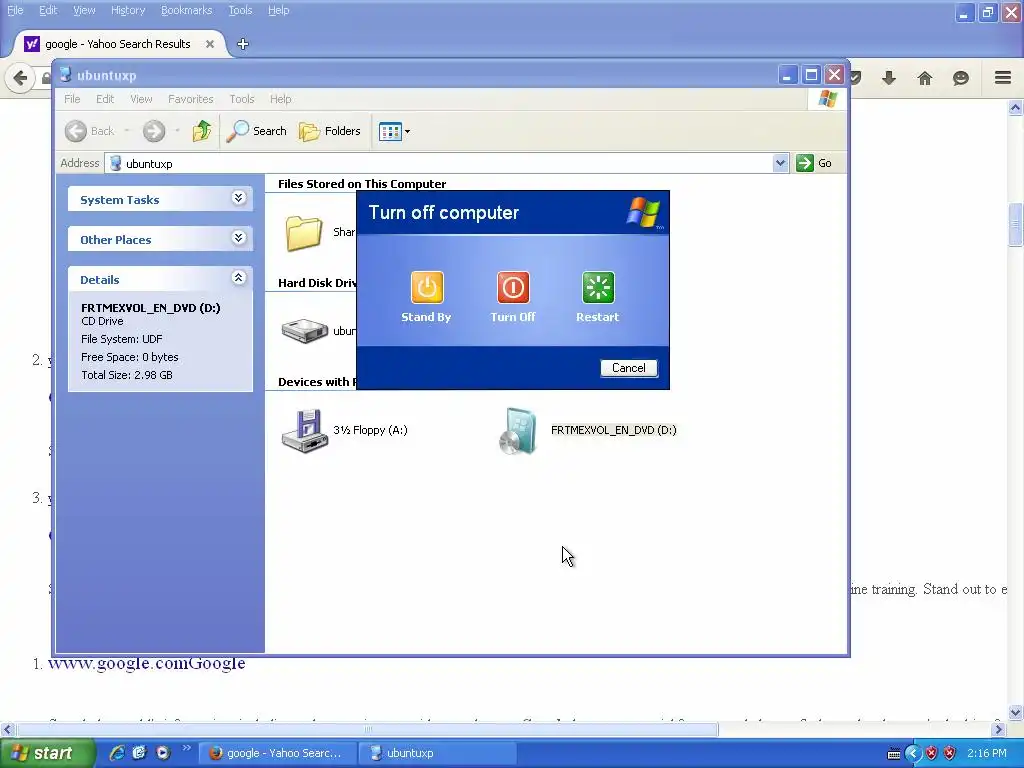
Task: Click the Up folder icon in toolbar
Action: [x=202, y=131]
